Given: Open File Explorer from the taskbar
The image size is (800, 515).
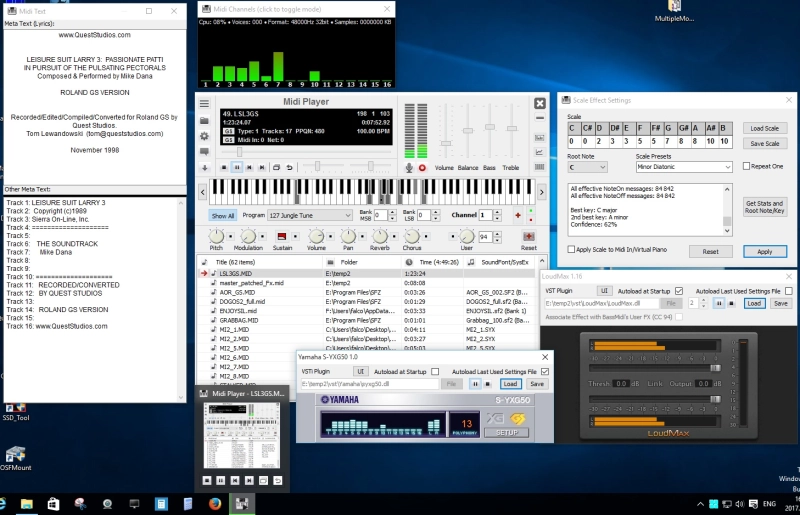Looking at the screenshot, I should tap(27, 504).
